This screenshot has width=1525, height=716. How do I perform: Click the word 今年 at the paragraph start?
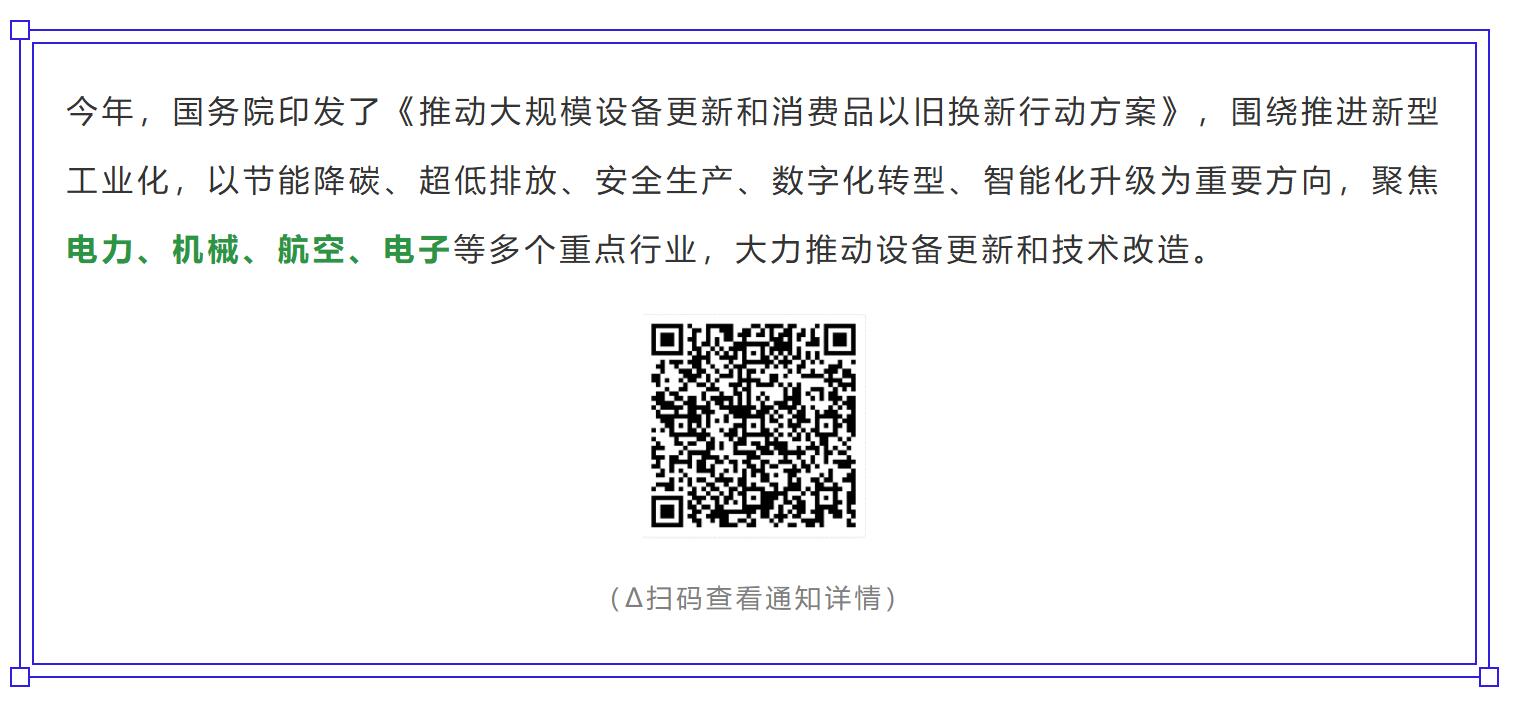101,111
